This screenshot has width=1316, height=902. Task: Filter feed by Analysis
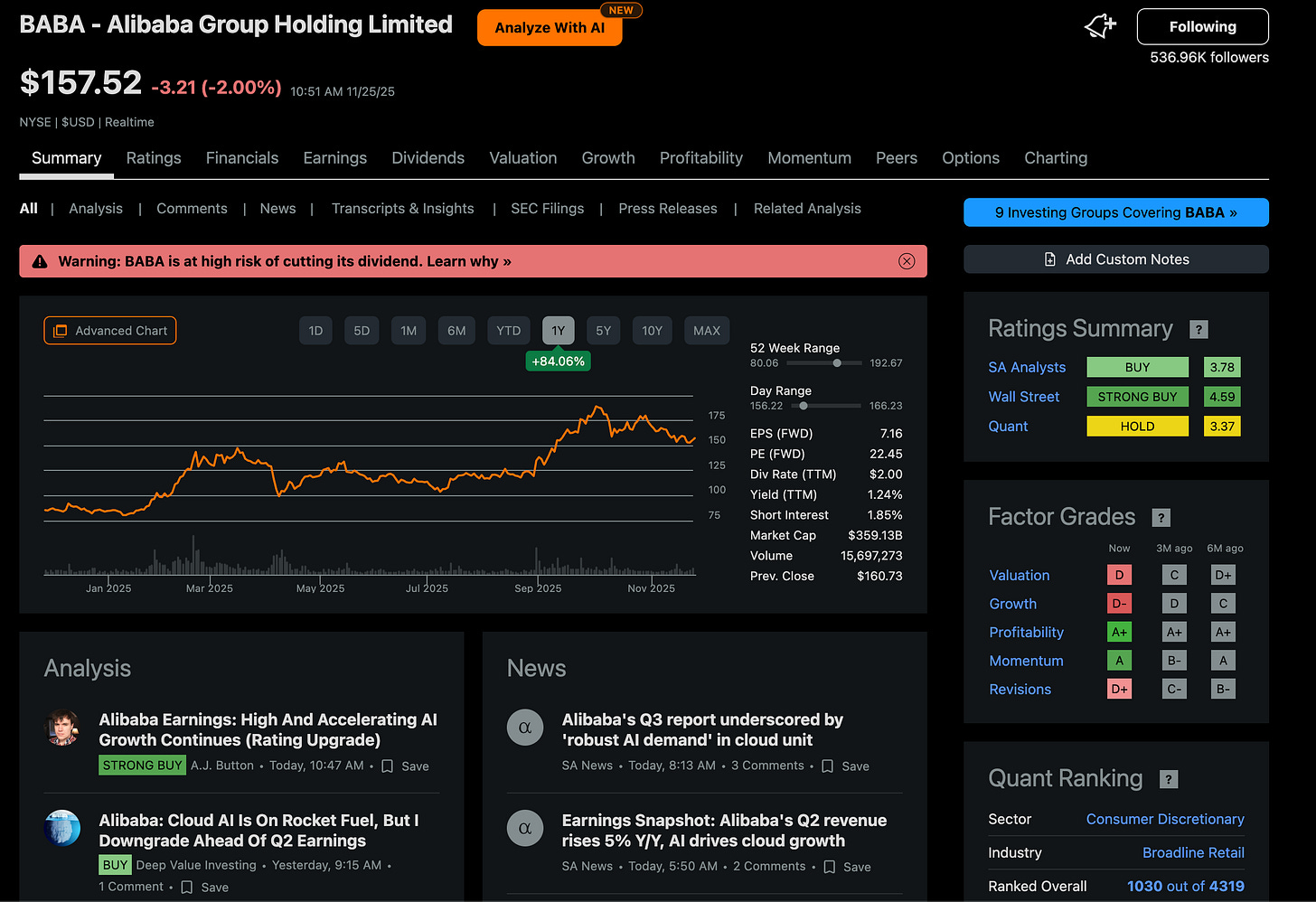[x=96, y=209]
